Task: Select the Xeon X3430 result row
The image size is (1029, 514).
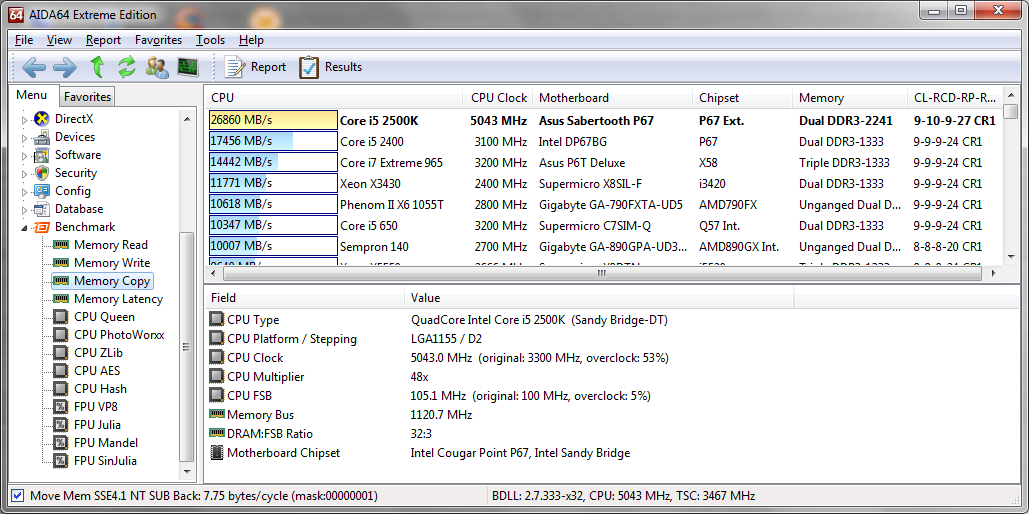Action: coord(604,184)
